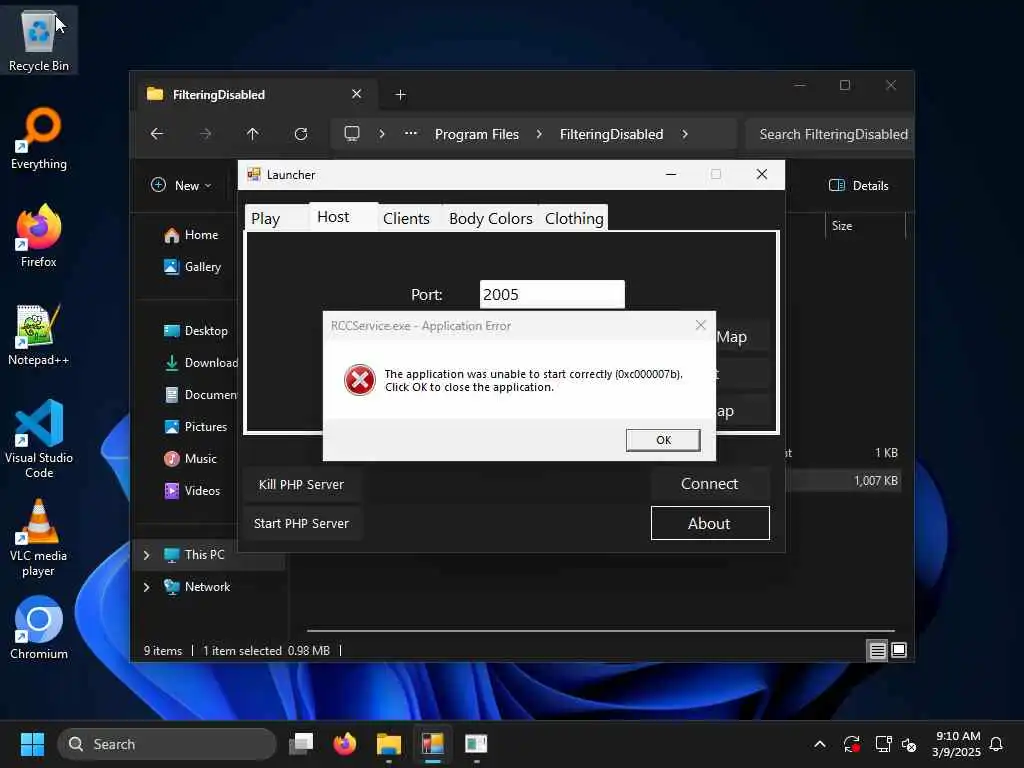Open the clock showing 9:10 AM

(x=956, y=744)
